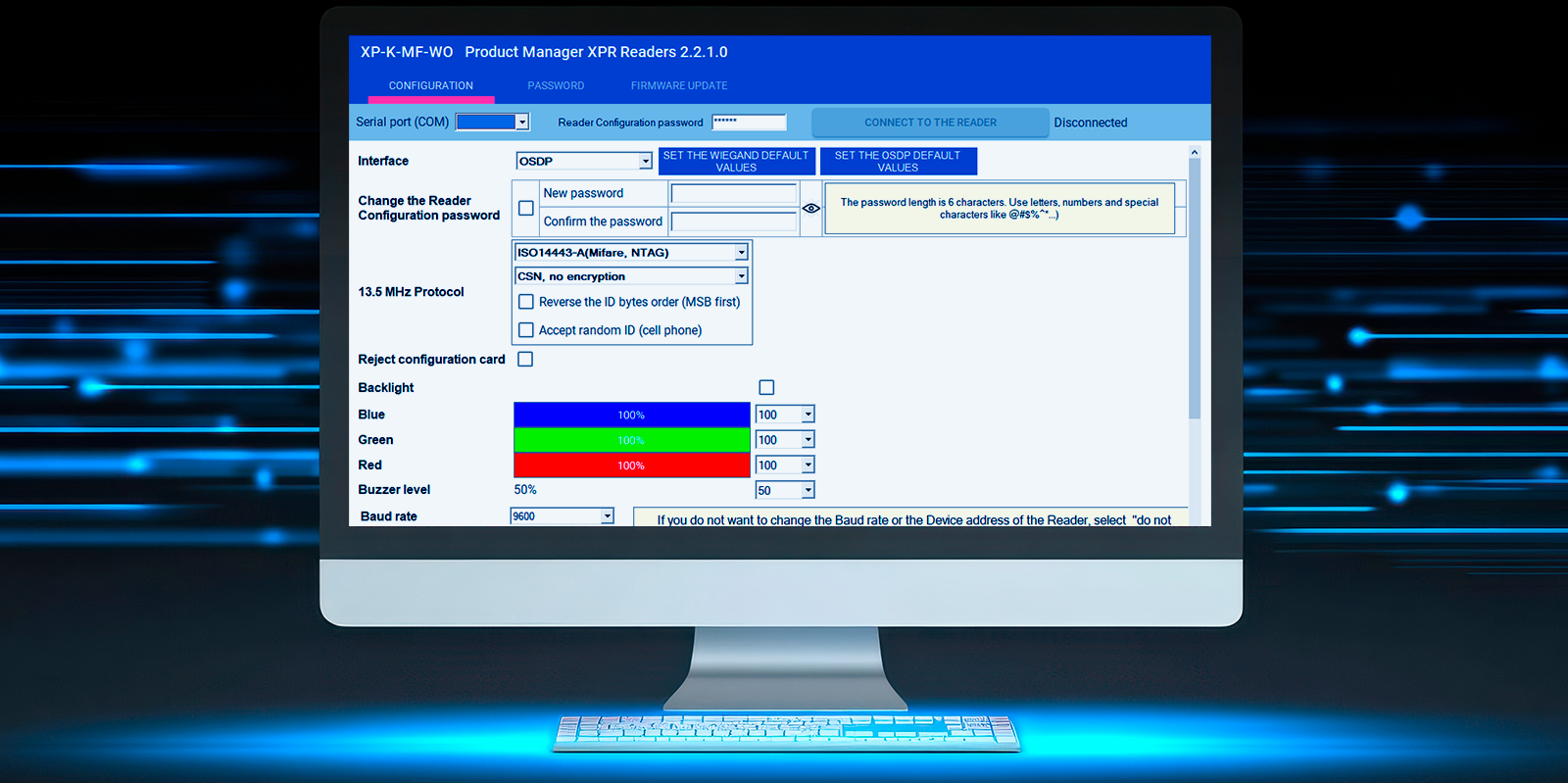Open the Firmware Update tab
This screenshot has height=783, width=1568.
(x=678, y=86)
